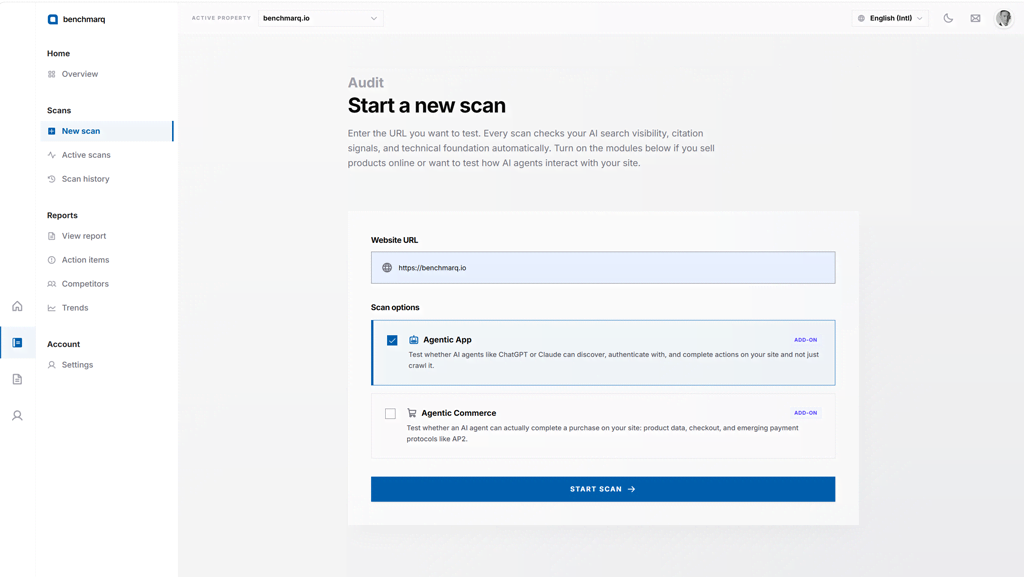Click the Scans section heading

(59, 110)
